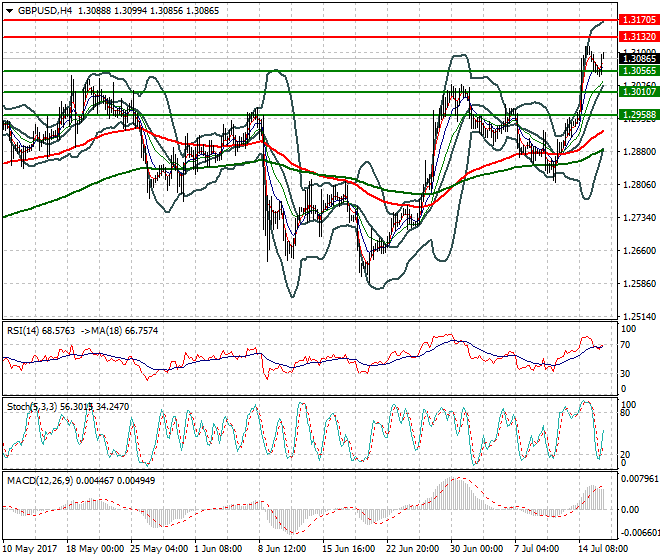Viewport: 660px width, 560px height.
Task: Click the MACD 0.007961 scale value
Action: pos(640,479)
